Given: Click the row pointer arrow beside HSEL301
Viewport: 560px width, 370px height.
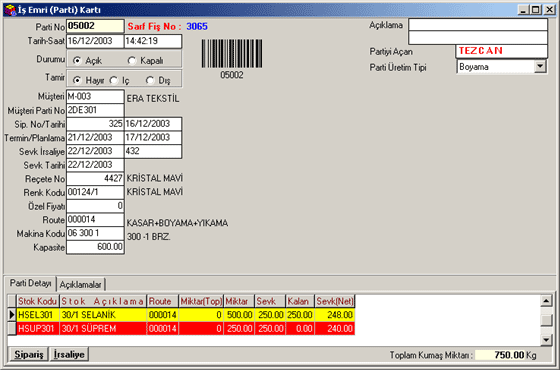Looking at the screenshot, I should (x=11, y=315).
